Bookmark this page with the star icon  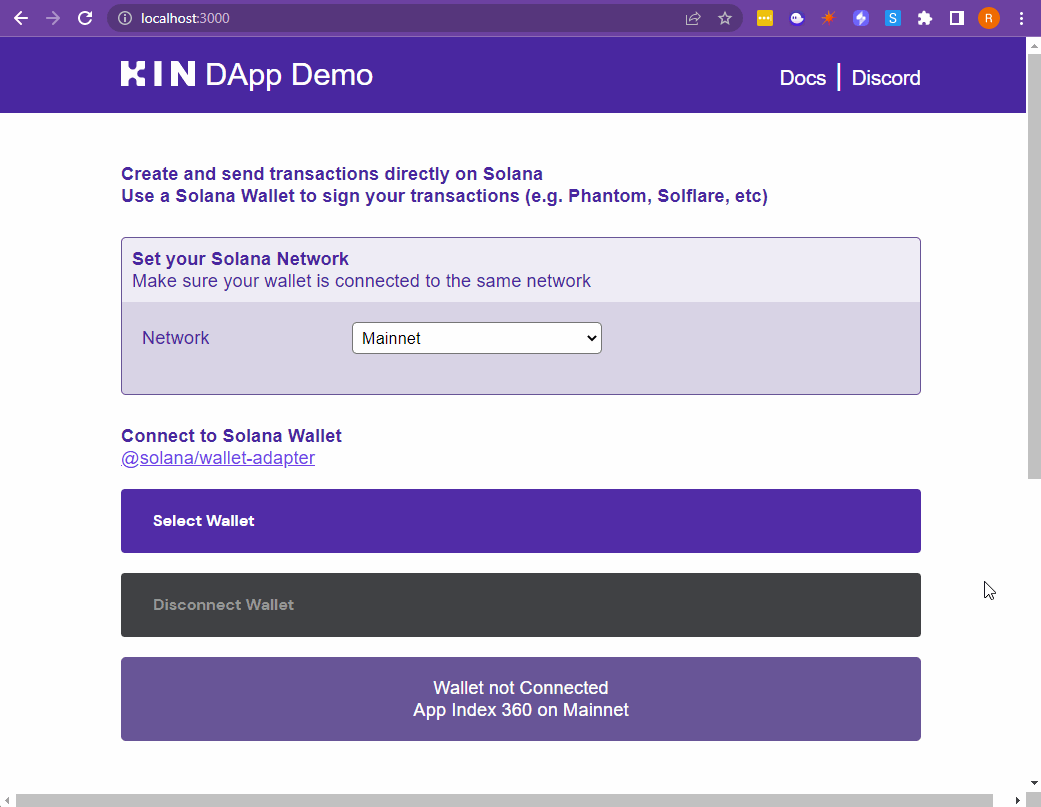click(725, 18)
